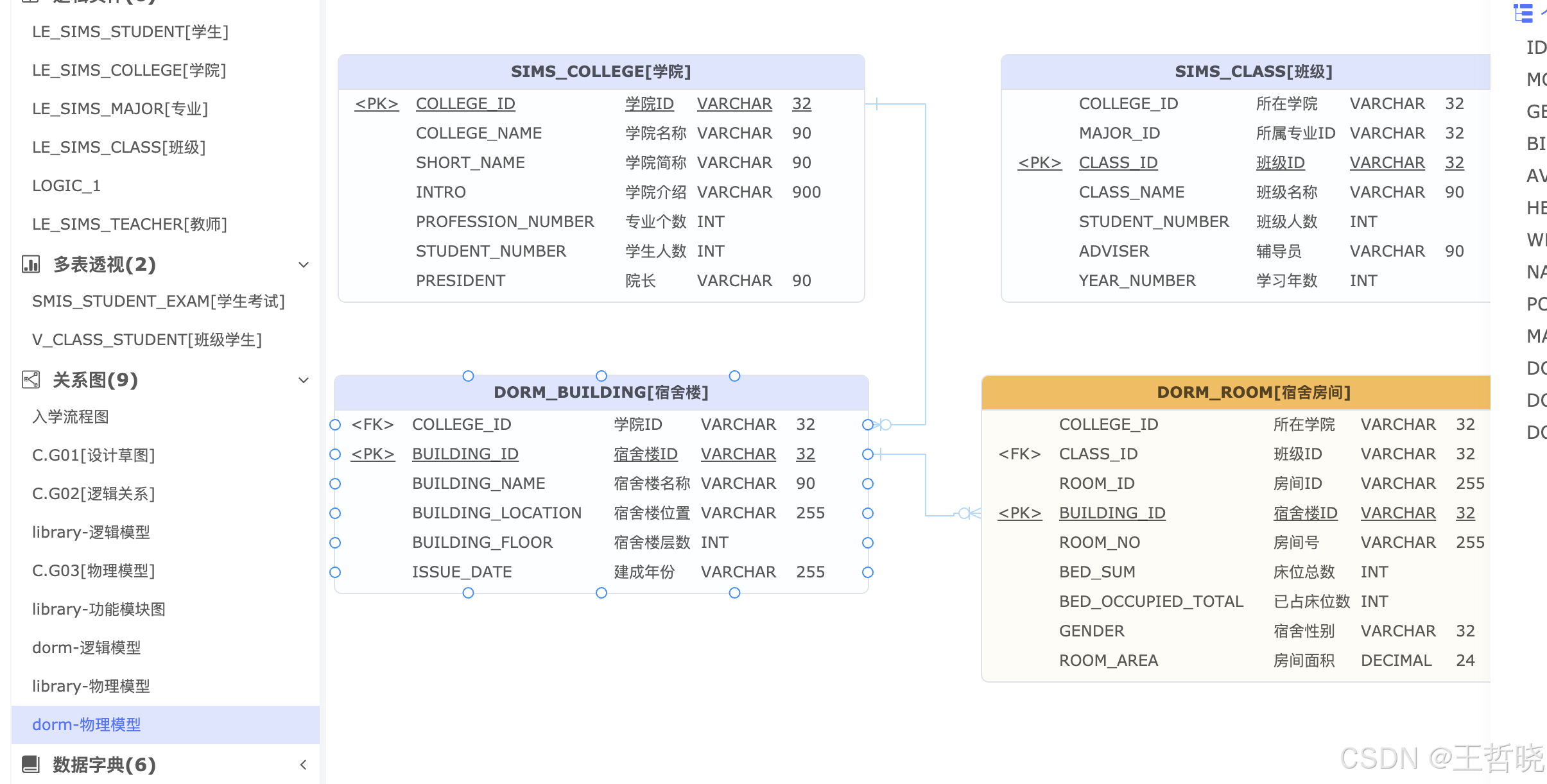Open LE_SIMS_STUDENT[学生] logical entity
This screenshot has width=1547, height=784.
[130, 31]
